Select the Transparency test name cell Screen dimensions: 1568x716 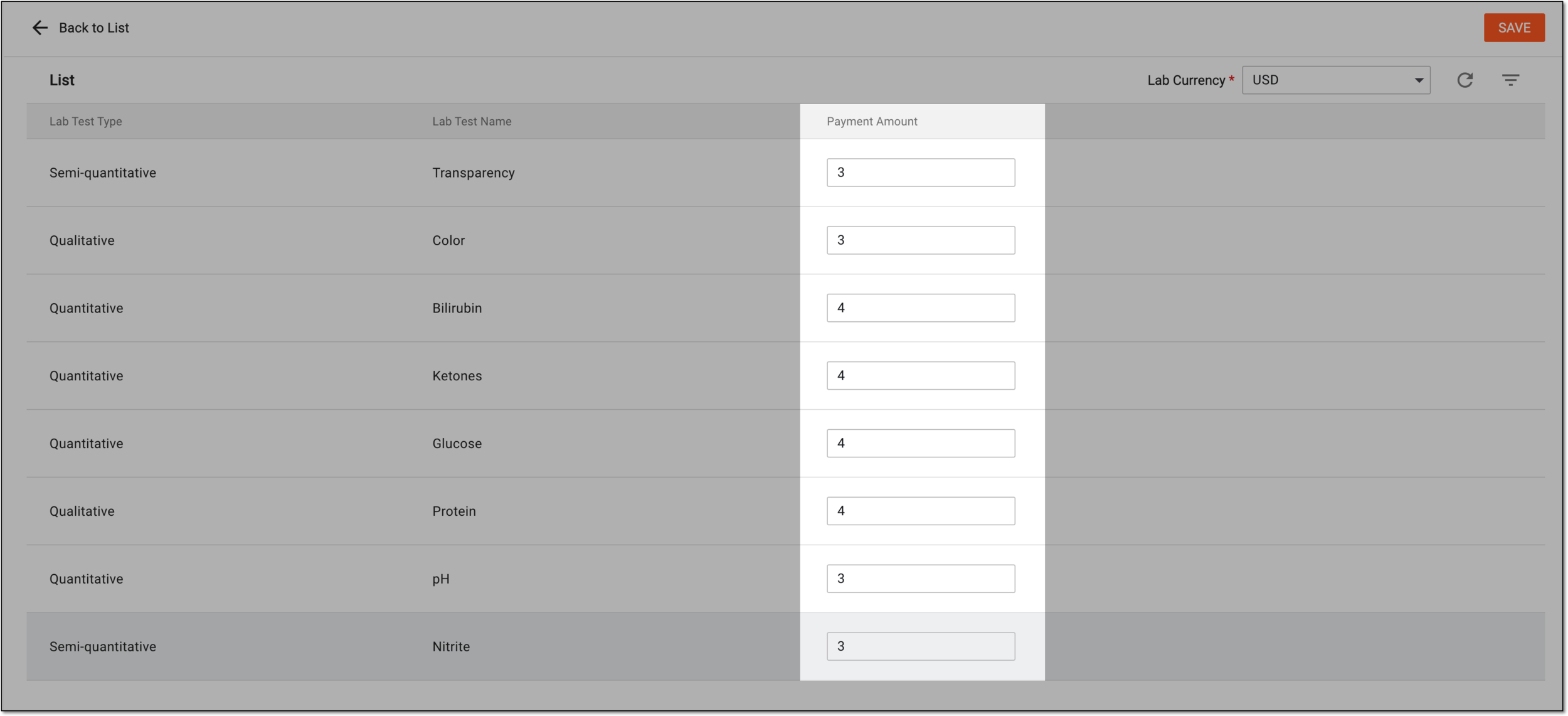click(x=474, y=173)
